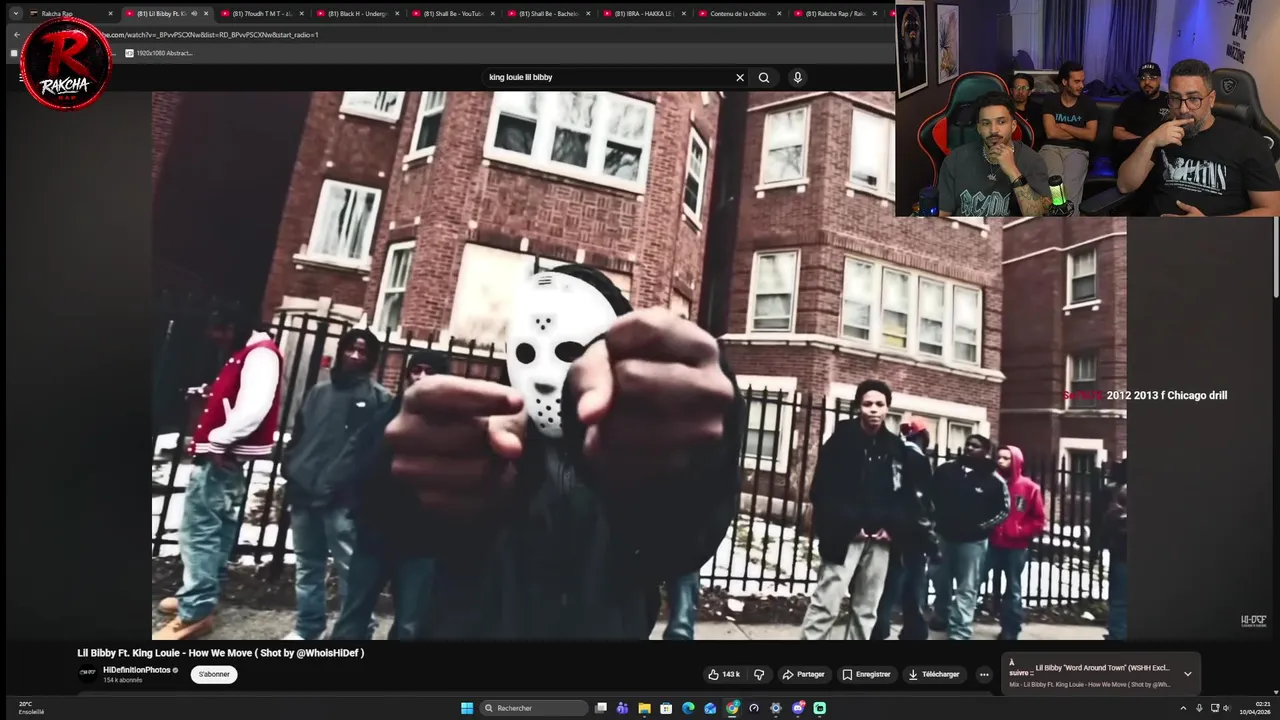Click the YouTube search magnifier button
1280x720 pixels.
(764, 77)
